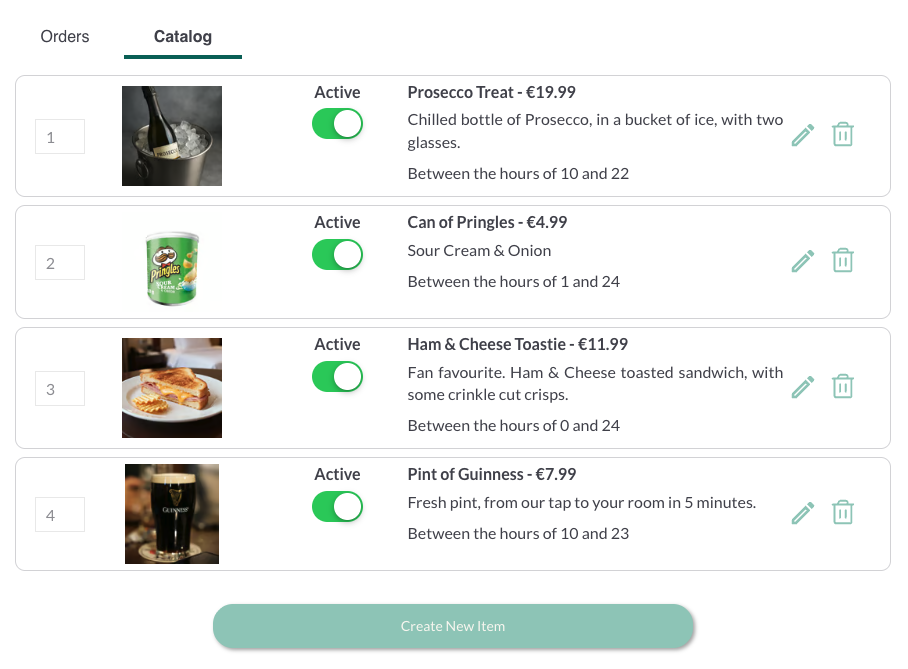Edit the Pint of Guinness item
The width and height of the screenshot is (908, 669).
(802, 512)
